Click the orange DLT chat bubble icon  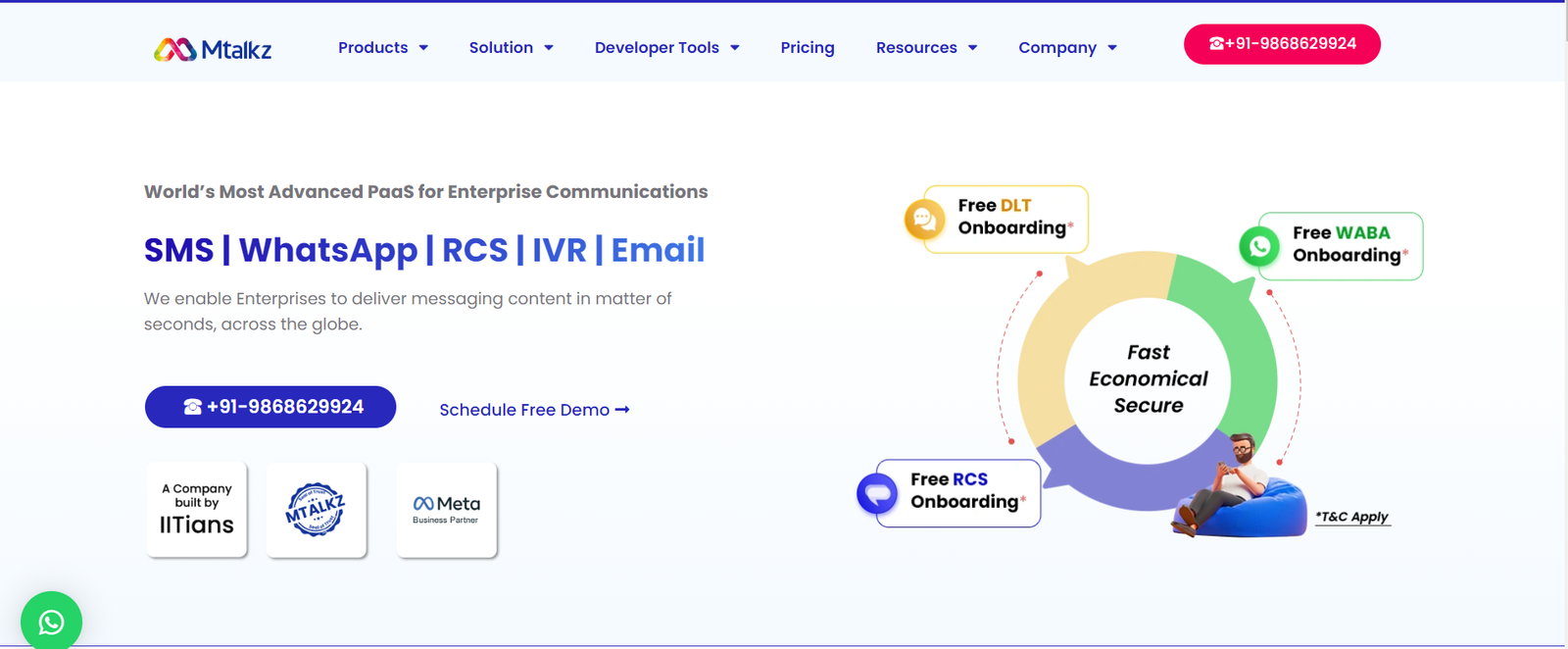click(x=924, y=220)
